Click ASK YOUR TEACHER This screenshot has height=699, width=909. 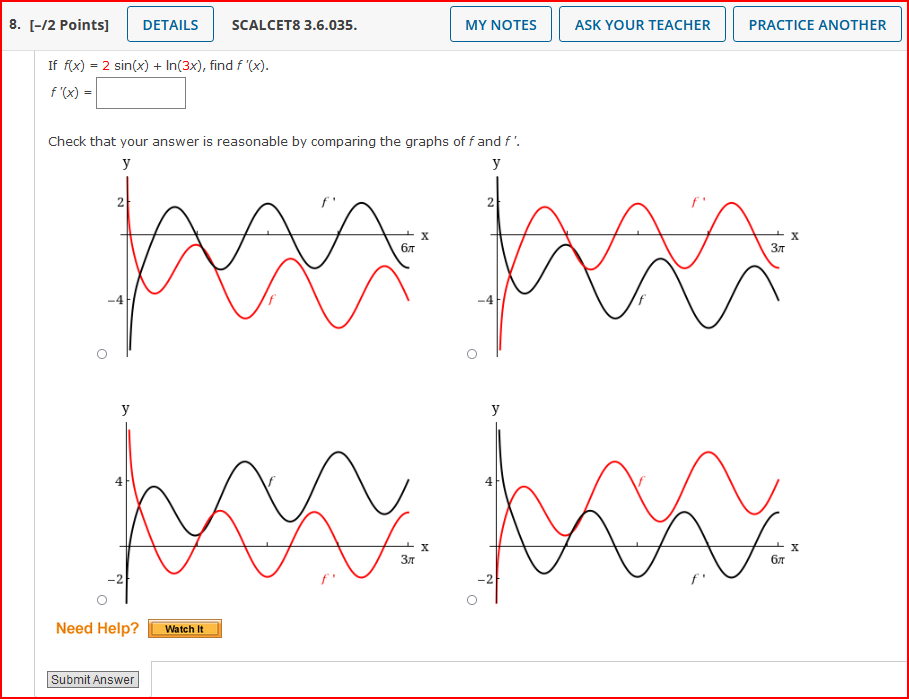(642, 24)
